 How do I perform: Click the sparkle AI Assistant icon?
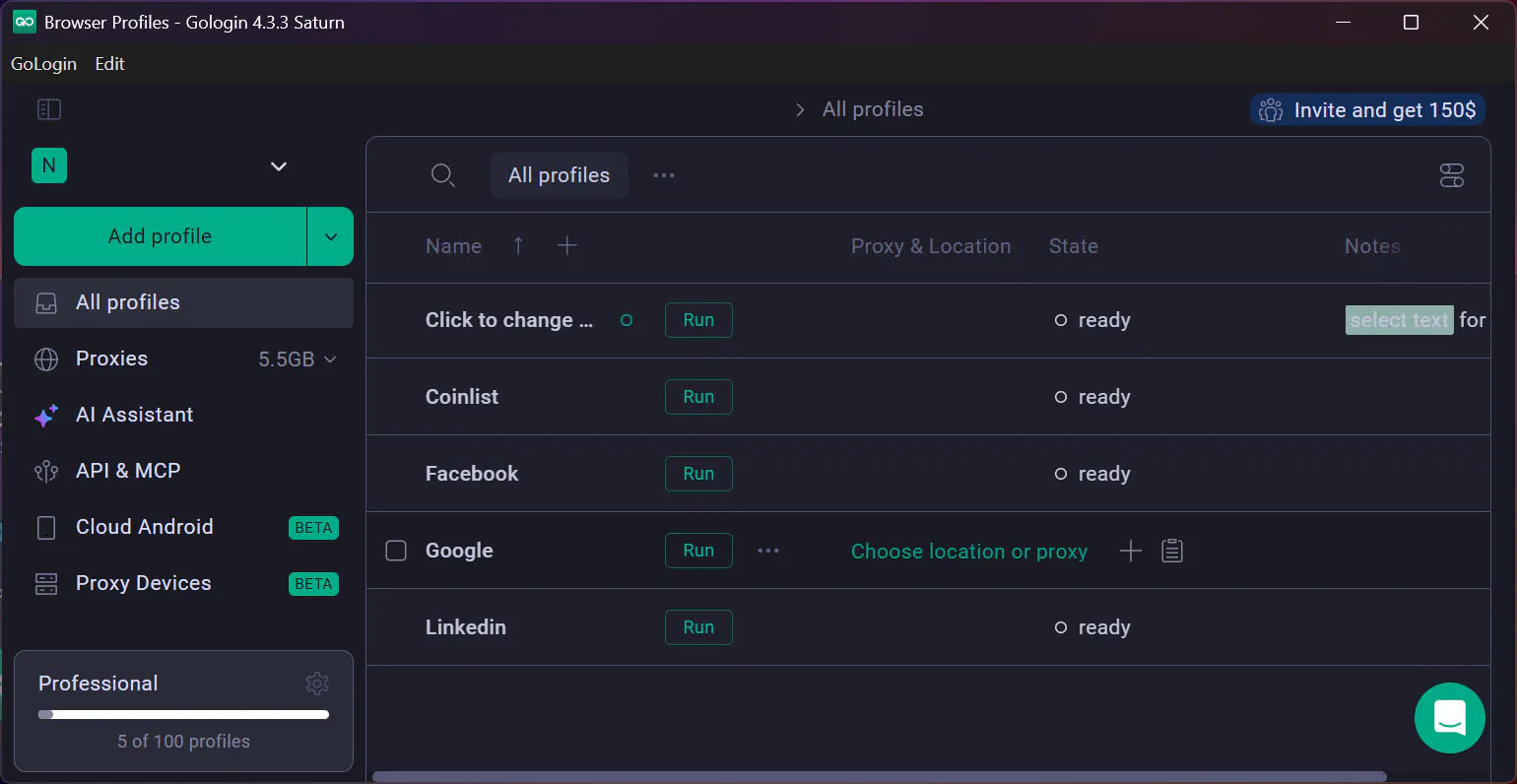click(46, 416)
